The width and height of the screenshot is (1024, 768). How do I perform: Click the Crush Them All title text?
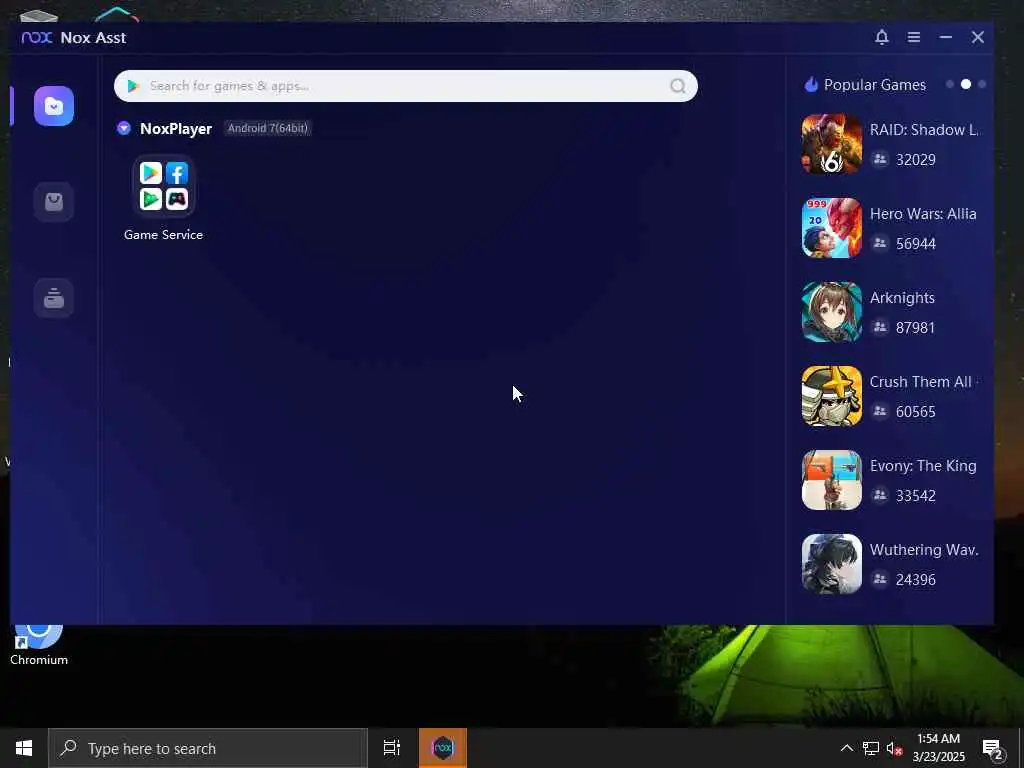pyautogui.click(x=921, y=381)
